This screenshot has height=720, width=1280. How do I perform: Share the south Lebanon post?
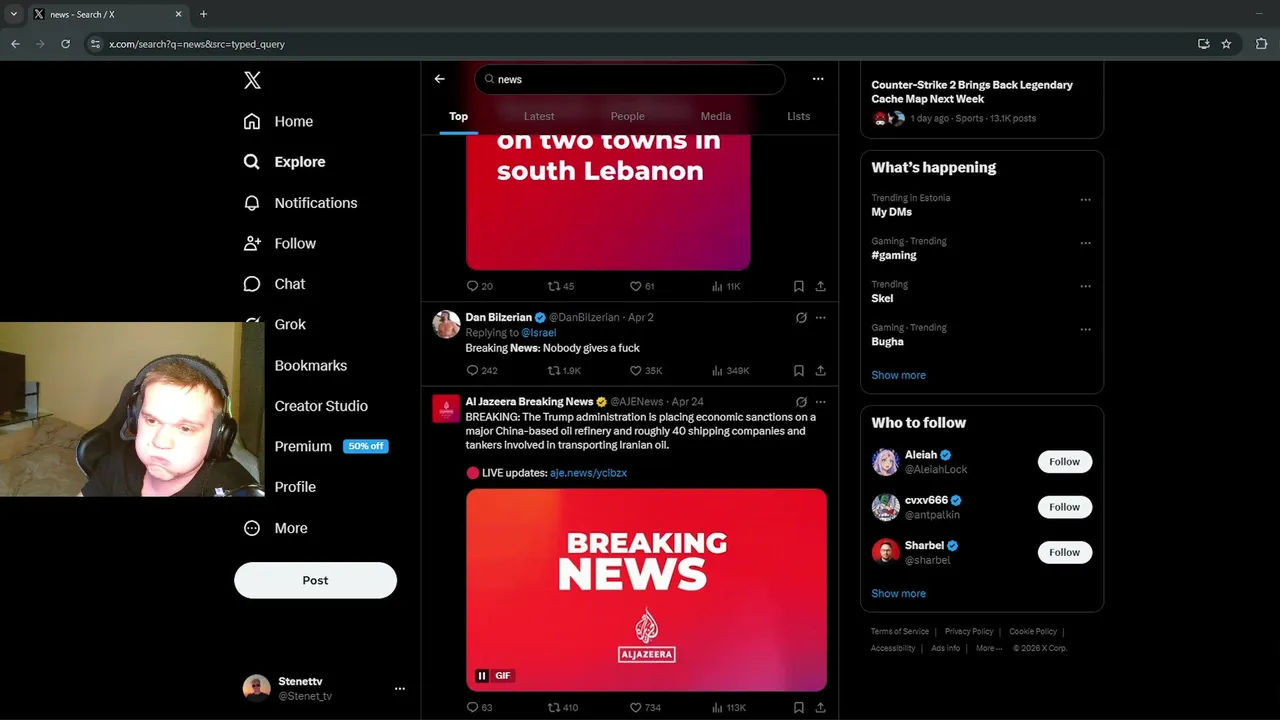pyautogui.click(x=820, y=286)
